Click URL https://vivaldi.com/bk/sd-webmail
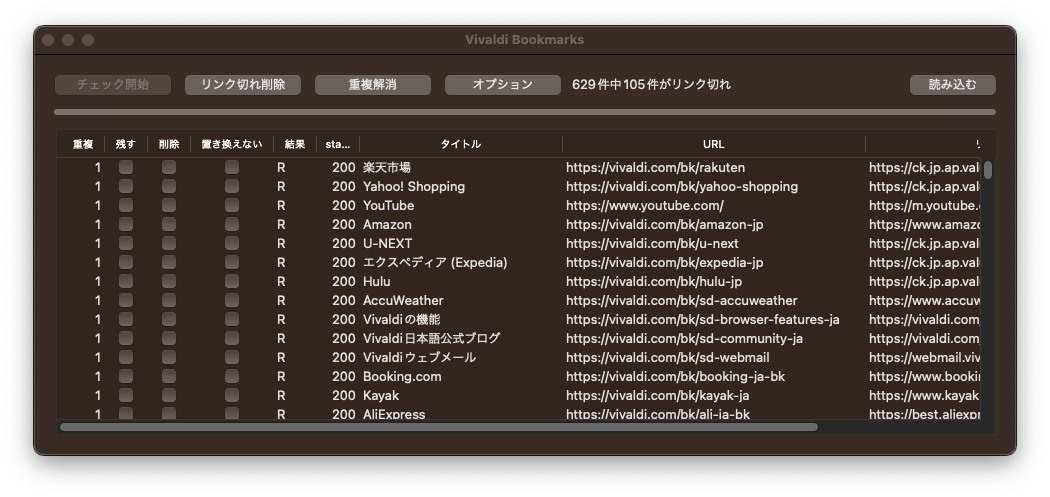Viewport: 1050px width, 497px height. 668,358
